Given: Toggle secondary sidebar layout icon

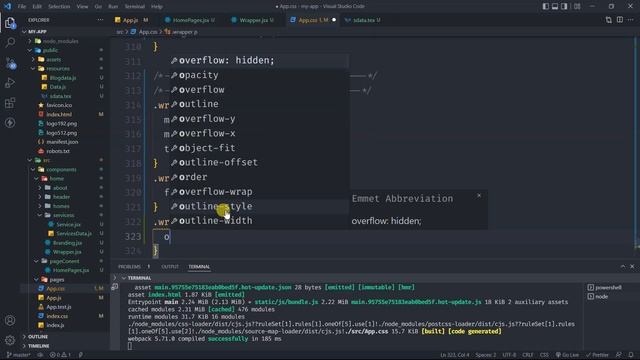Looking at the screenshot, I should [564, 6].
